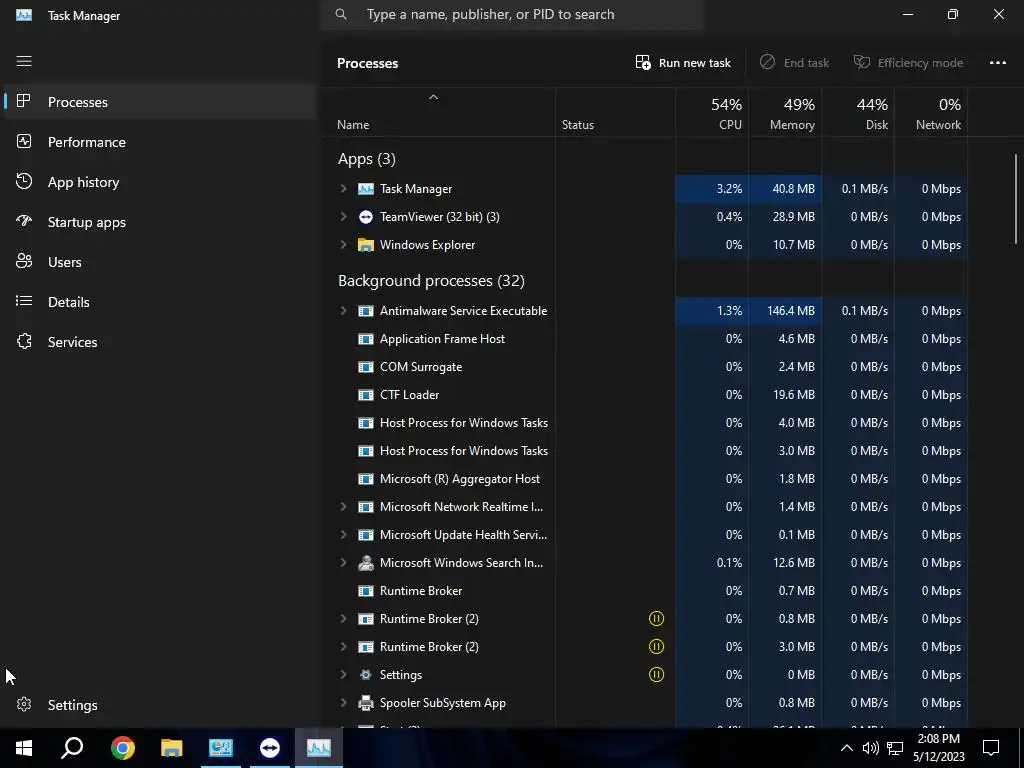The image size is (1024, 768).
Task: Click the Windows Explorer folder icon
Action: click(x=366, y=245)
